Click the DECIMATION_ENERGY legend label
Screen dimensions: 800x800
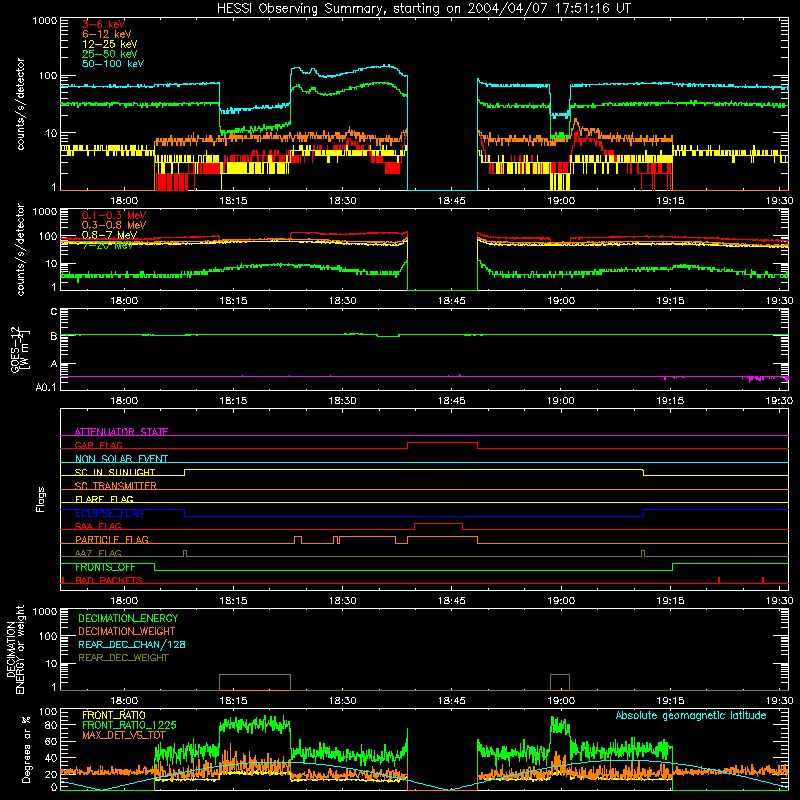coord(128,618)
